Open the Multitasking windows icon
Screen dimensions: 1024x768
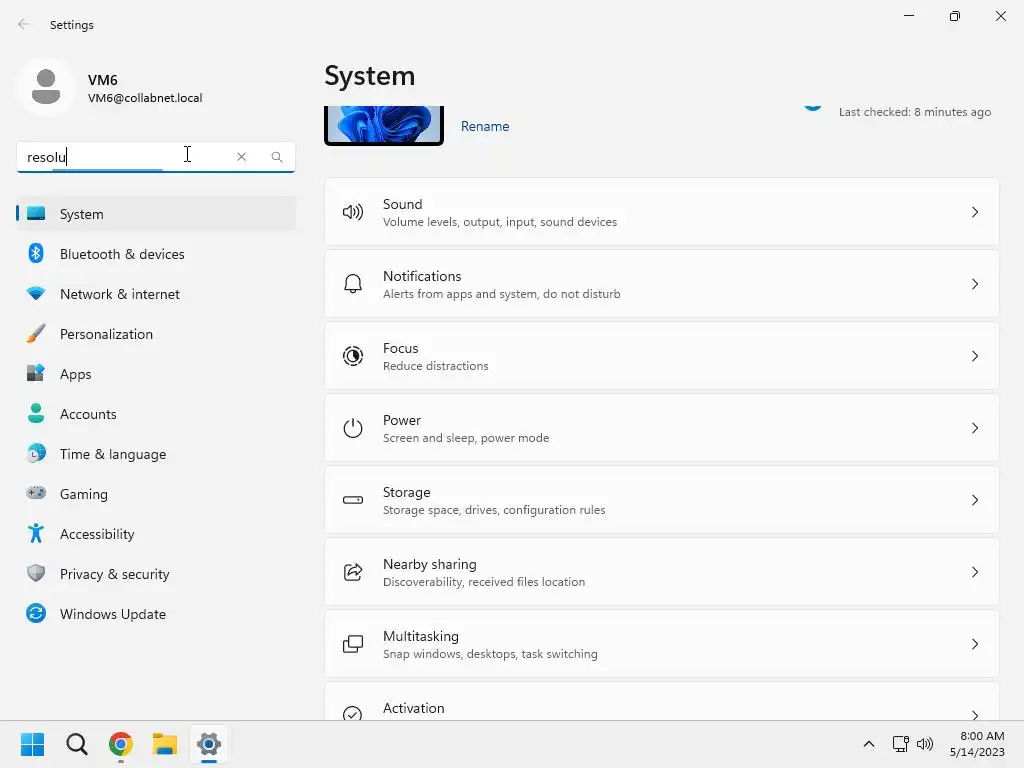click(x=353, y=644)
